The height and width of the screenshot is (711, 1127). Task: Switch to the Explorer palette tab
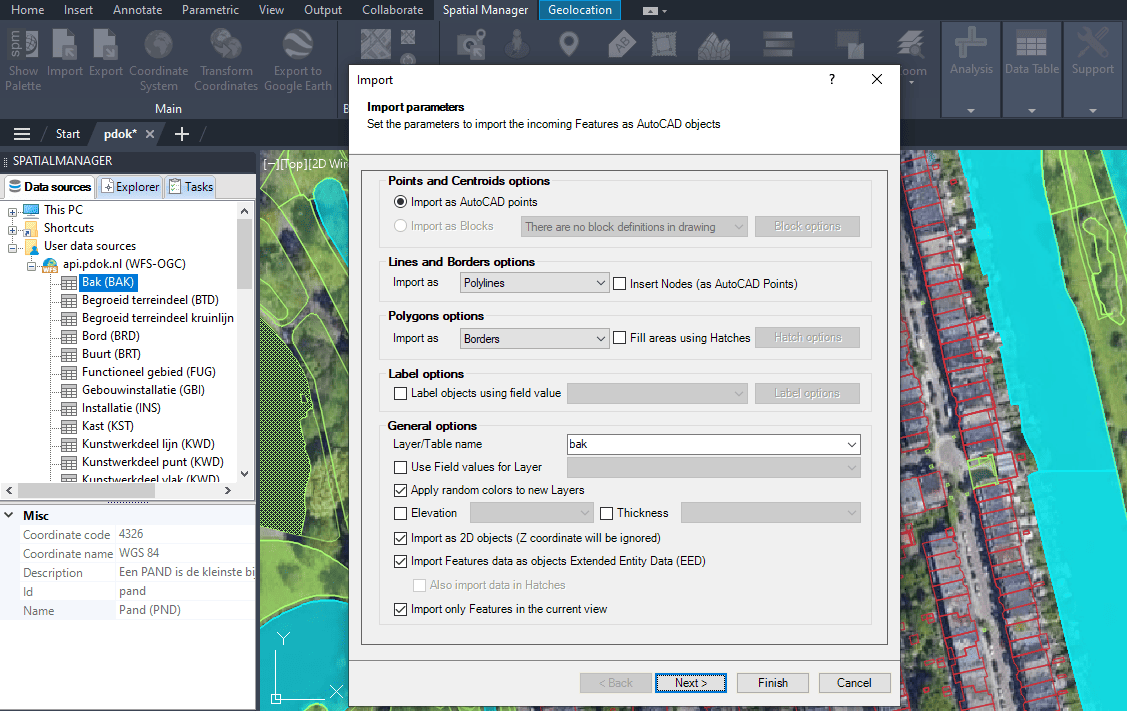pyautogui.click(x=130, y=187)
